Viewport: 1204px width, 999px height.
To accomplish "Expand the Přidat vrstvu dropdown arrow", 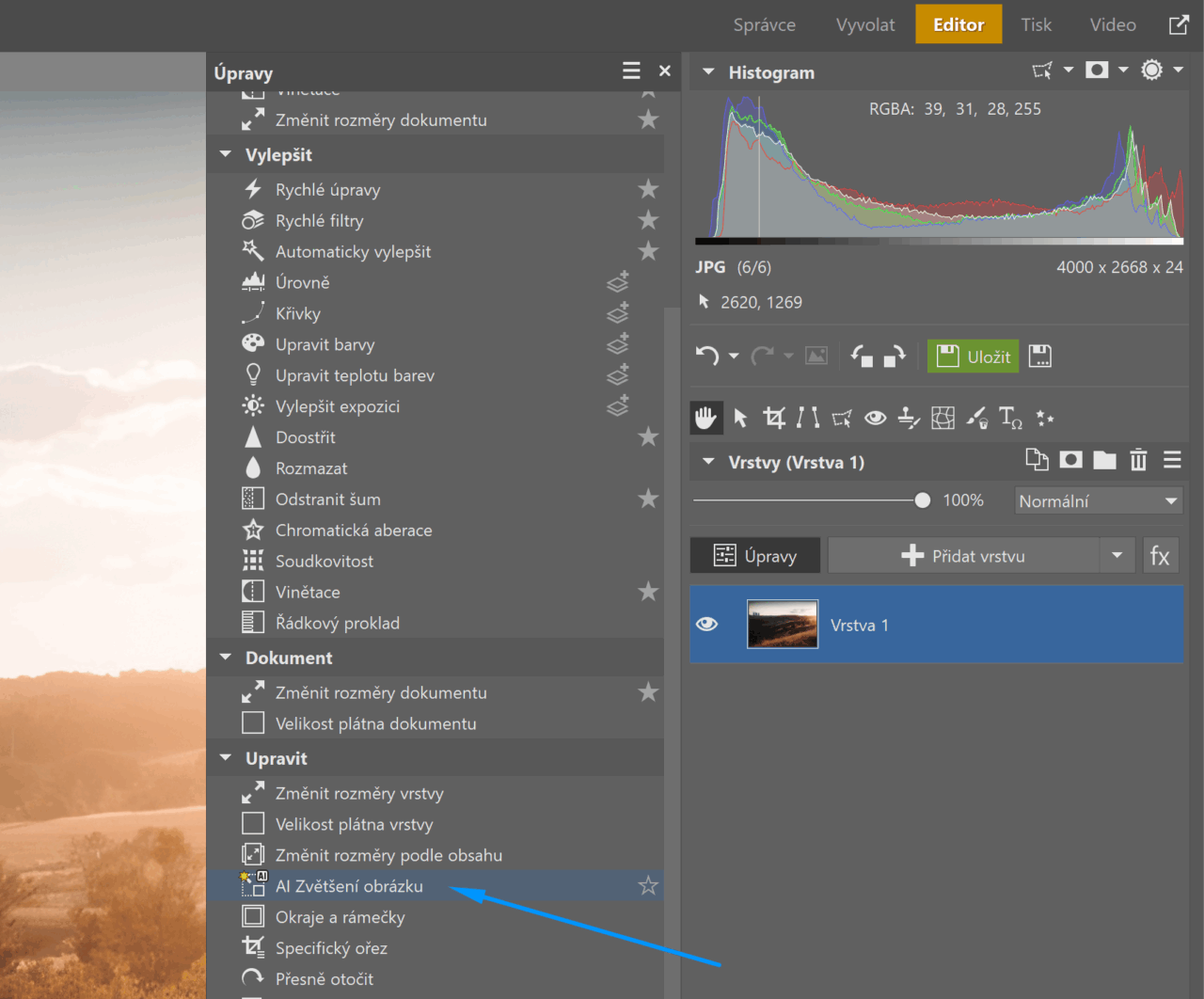I will 1117,556.
